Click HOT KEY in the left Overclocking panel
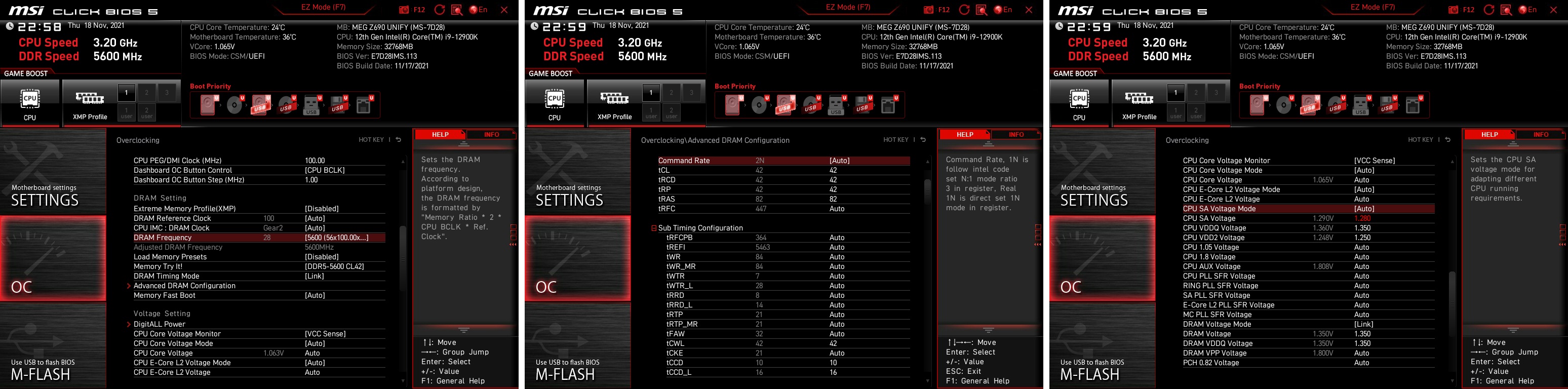Screen dimensions: 1568x389 pos(371,140)
